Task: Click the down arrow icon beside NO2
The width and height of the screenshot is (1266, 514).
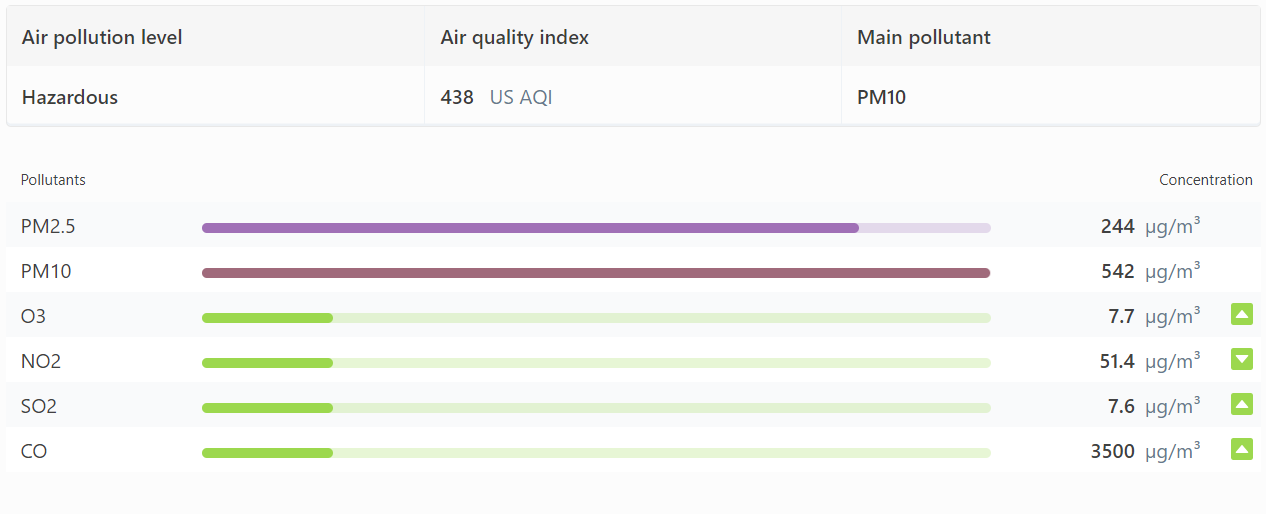Action: 1241,360
